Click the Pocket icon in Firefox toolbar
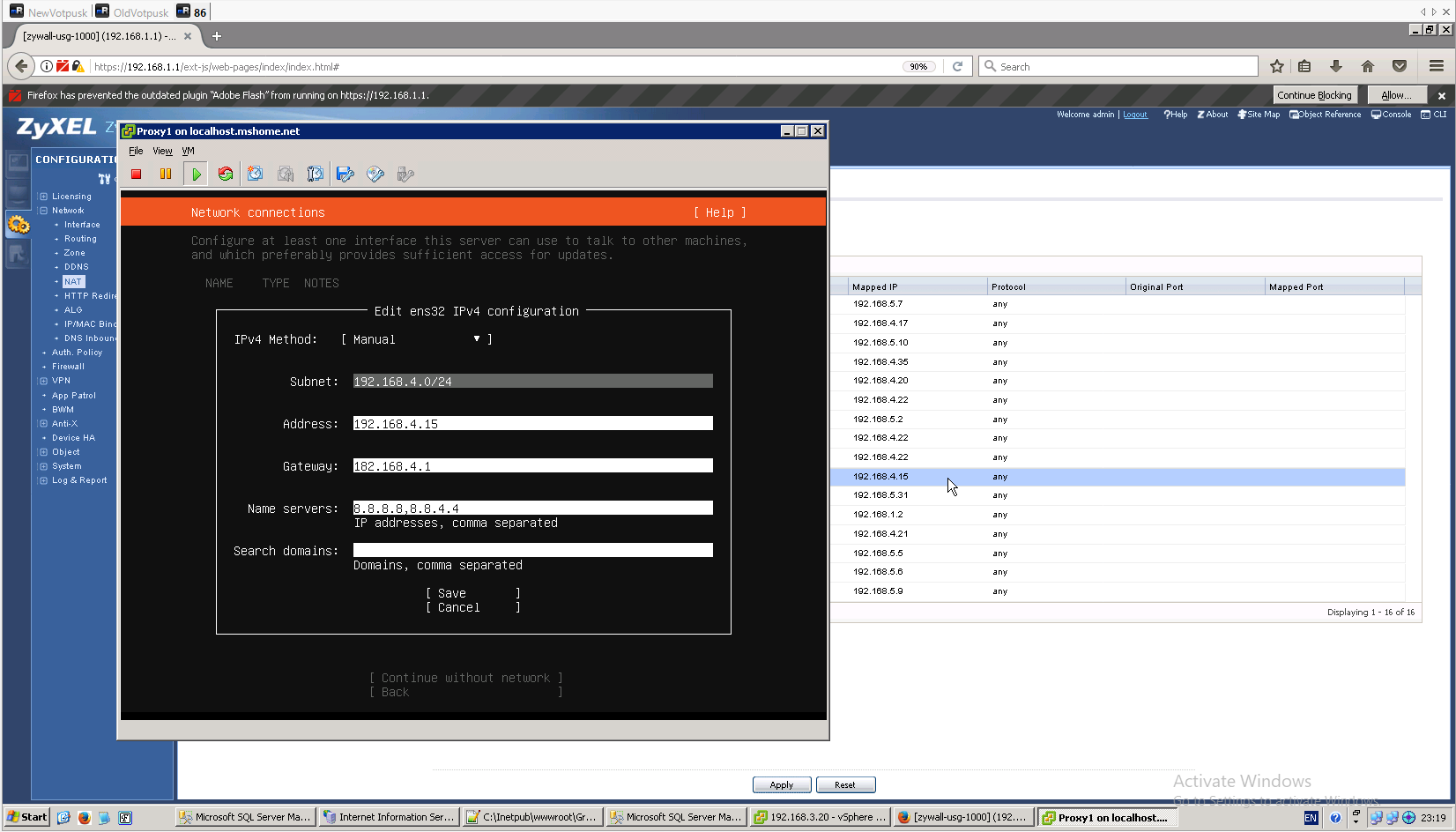1456x832 pixels. 1400,66
